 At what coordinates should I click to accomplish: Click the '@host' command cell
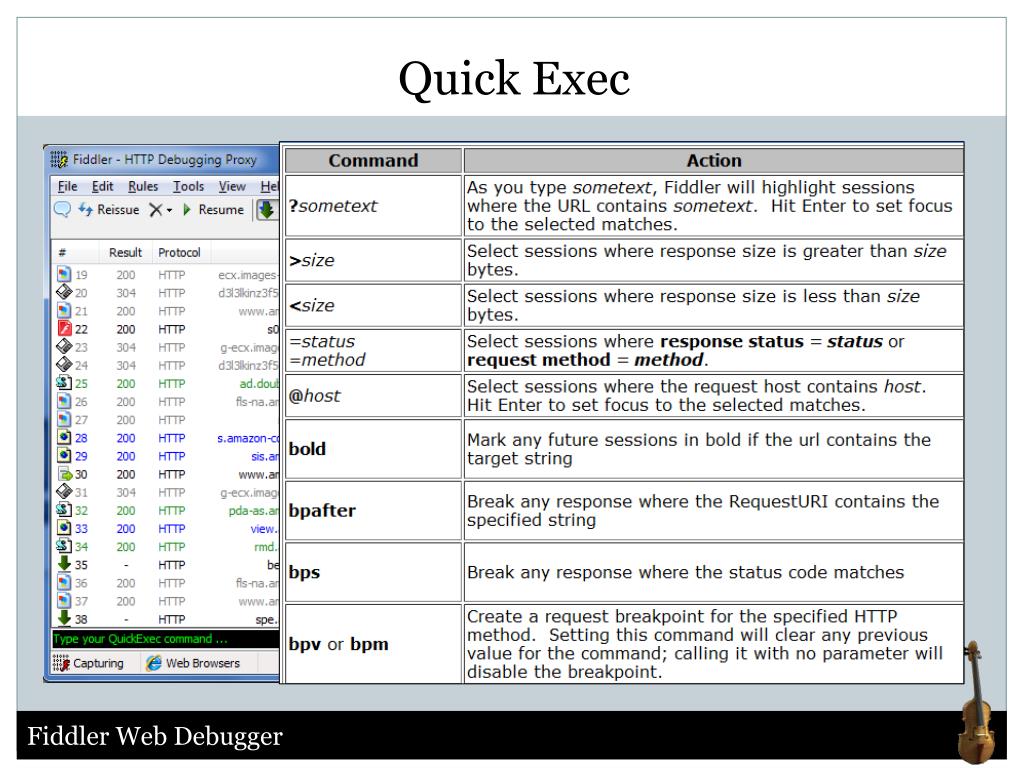tap(374, 395)
